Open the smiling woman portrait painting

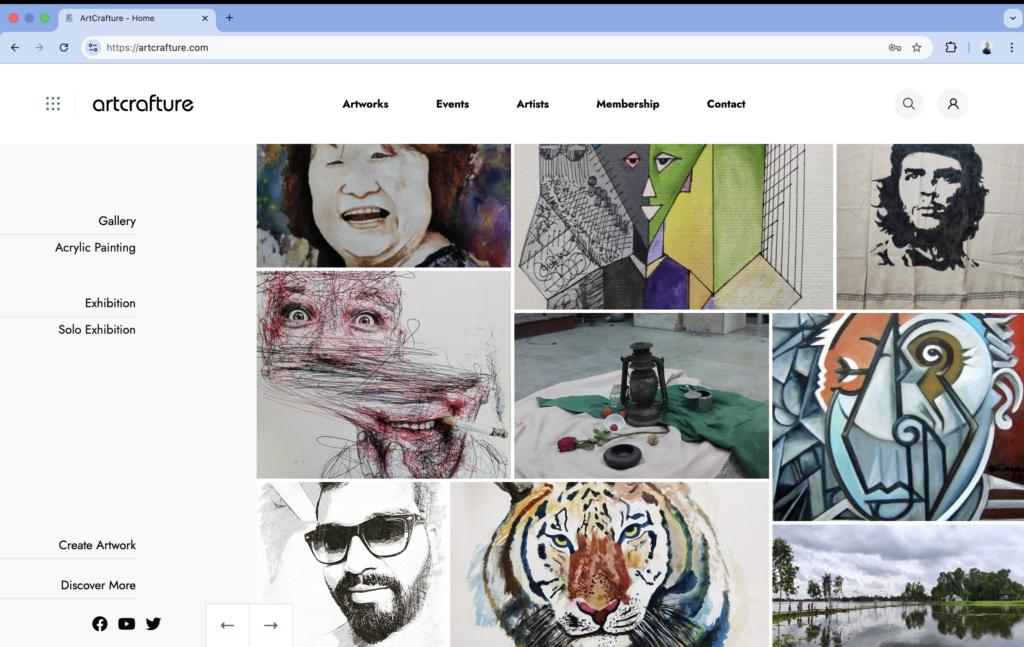click(x=383, y=206)
